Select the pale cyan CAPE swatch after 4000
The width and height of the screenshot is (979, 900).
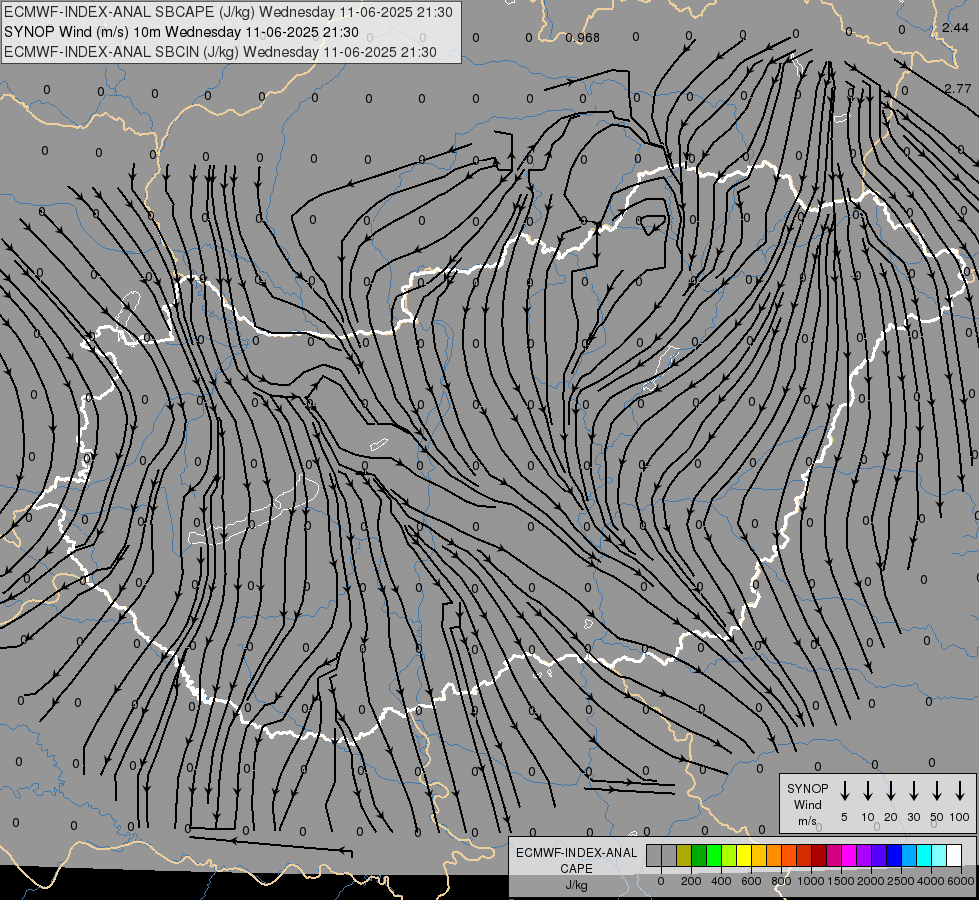coord(938,855)
